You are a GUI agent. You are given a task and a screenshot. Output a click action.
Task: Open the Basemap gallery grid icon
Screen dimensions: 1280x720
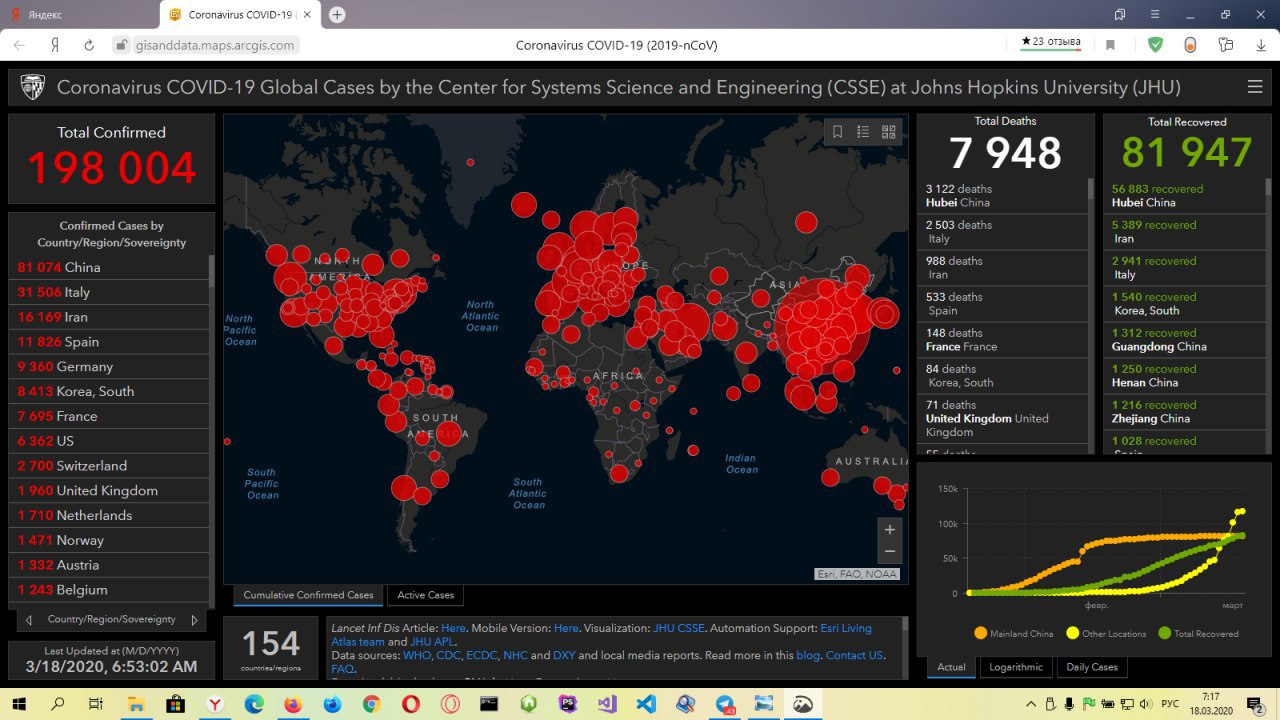click(x=888, y=131)
